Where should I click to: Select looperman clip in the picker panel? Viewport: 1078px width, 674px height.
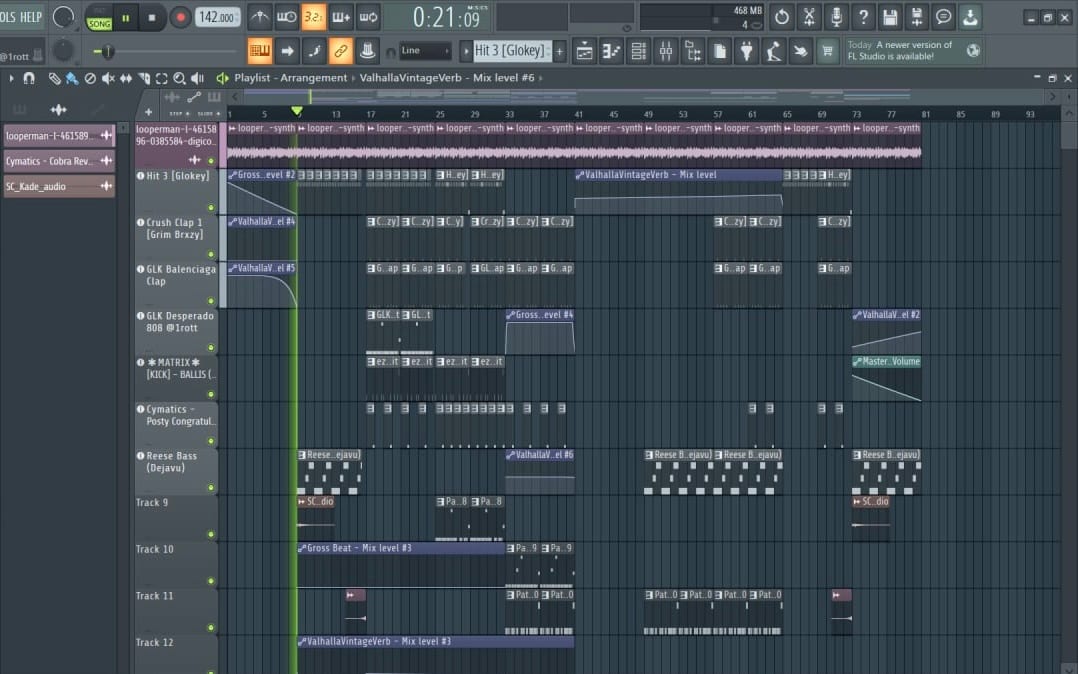[x=58, y=135]
